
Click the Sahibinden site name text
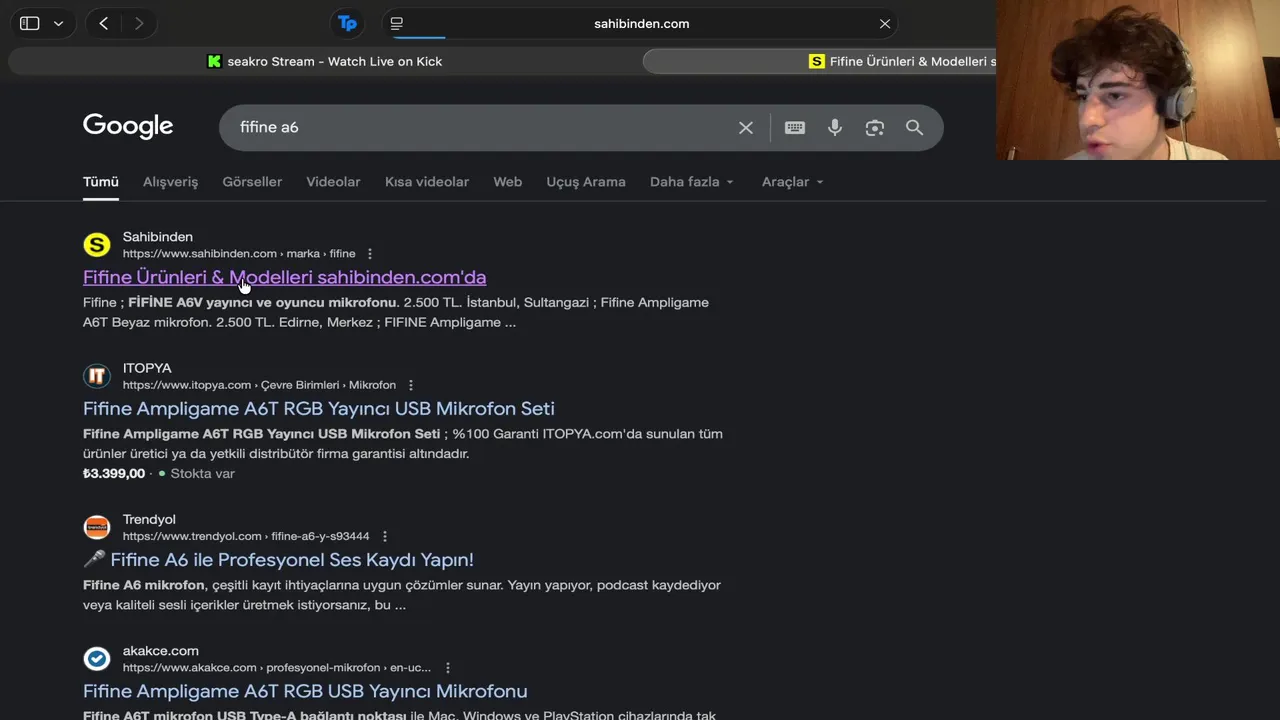[x=158, y=237]
